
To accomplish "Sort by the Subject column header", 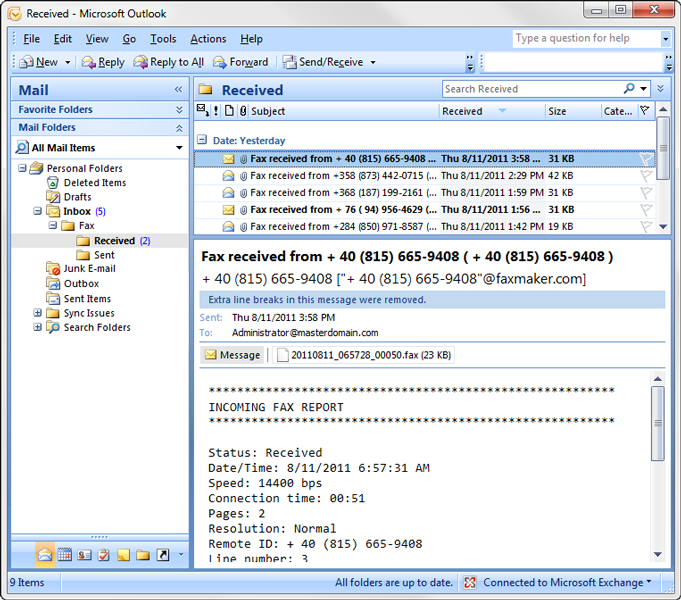I will (343, 111).
